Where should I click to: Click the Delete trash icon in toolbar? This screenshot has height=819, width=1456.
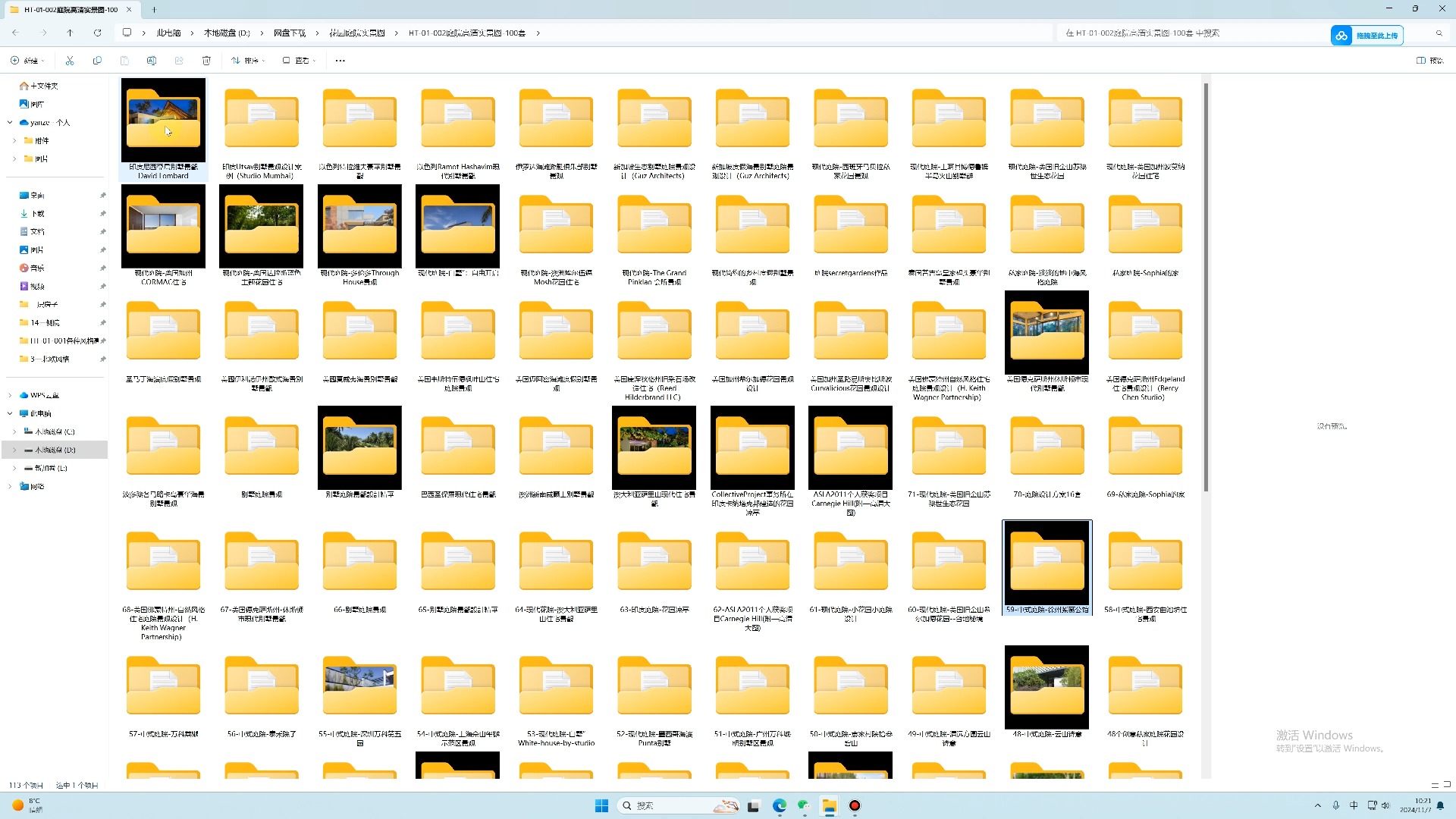click(x=206, y=61)
